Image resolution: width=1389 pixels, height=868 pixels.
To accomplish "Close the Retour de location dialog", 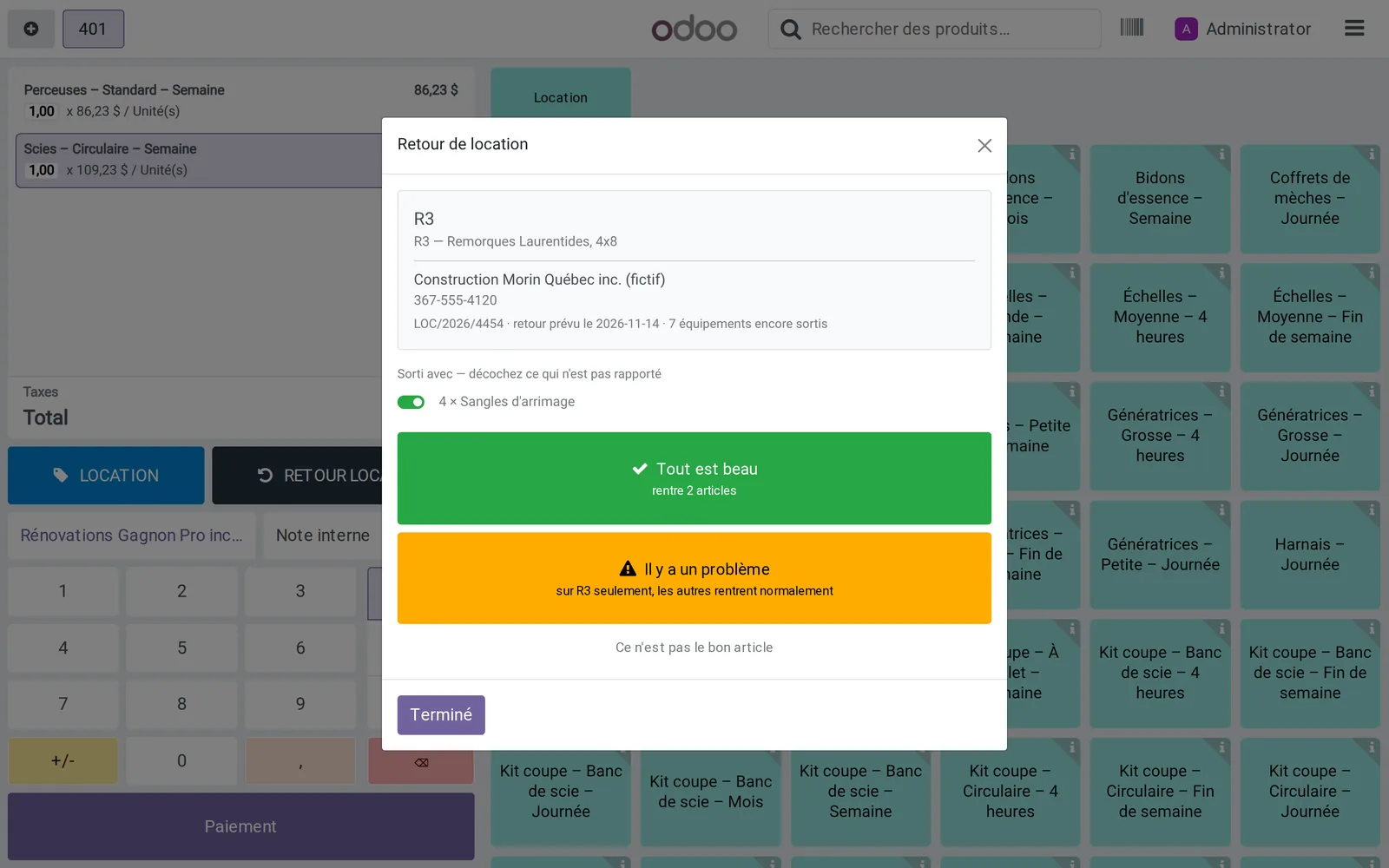I will pyautogui.click(x=984, y=146).
